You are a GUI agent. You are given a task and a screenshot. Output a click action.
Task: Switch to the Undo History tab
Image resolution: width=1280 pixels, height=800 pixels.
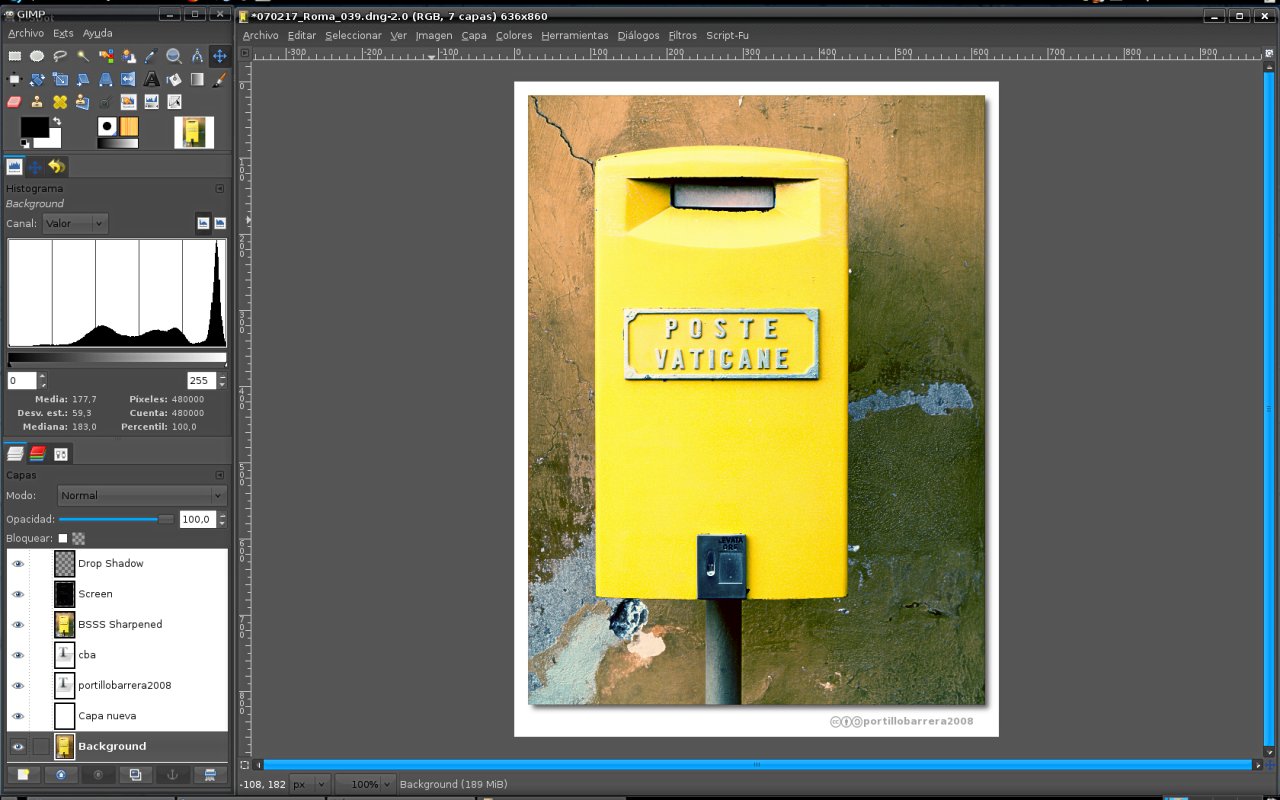pos(57,167)
